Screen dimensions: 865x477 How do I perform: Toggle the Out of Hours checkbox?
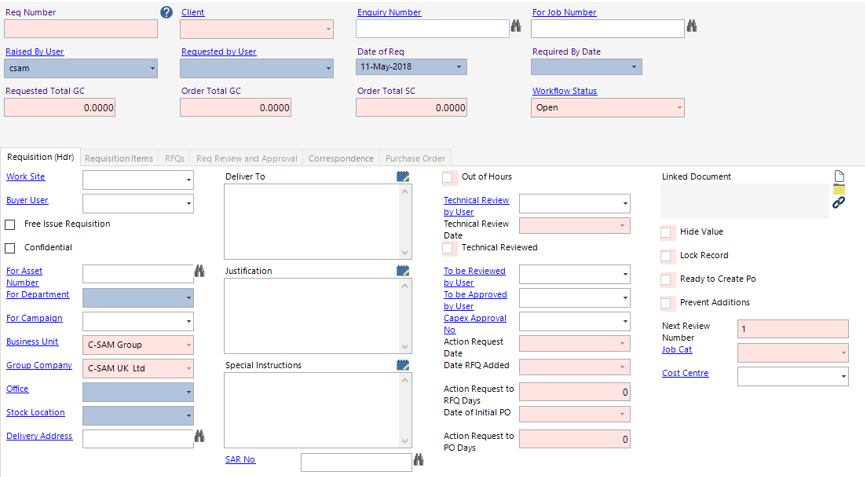[x=449, y=178]
